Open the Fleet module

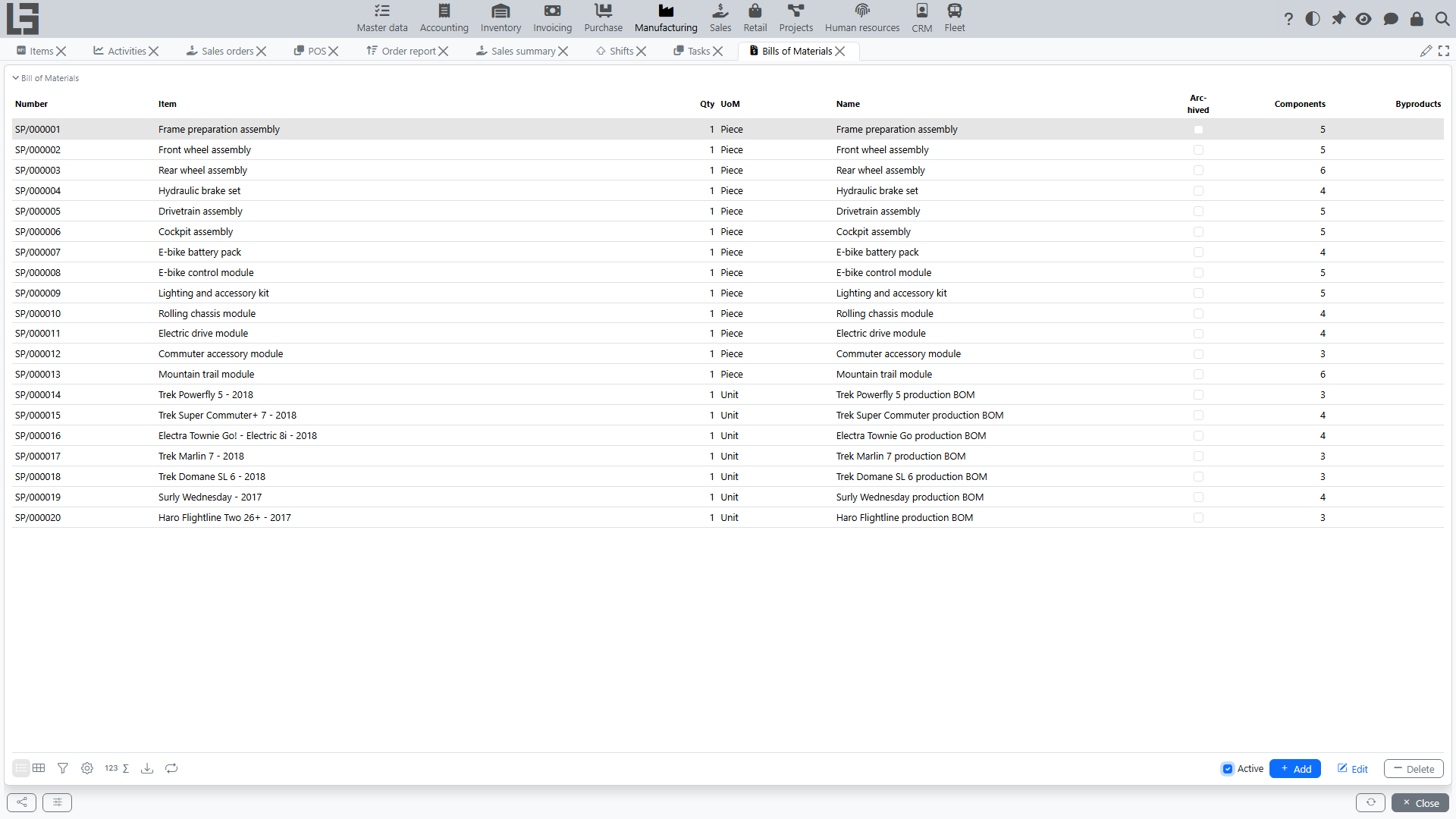click(955, 18)
